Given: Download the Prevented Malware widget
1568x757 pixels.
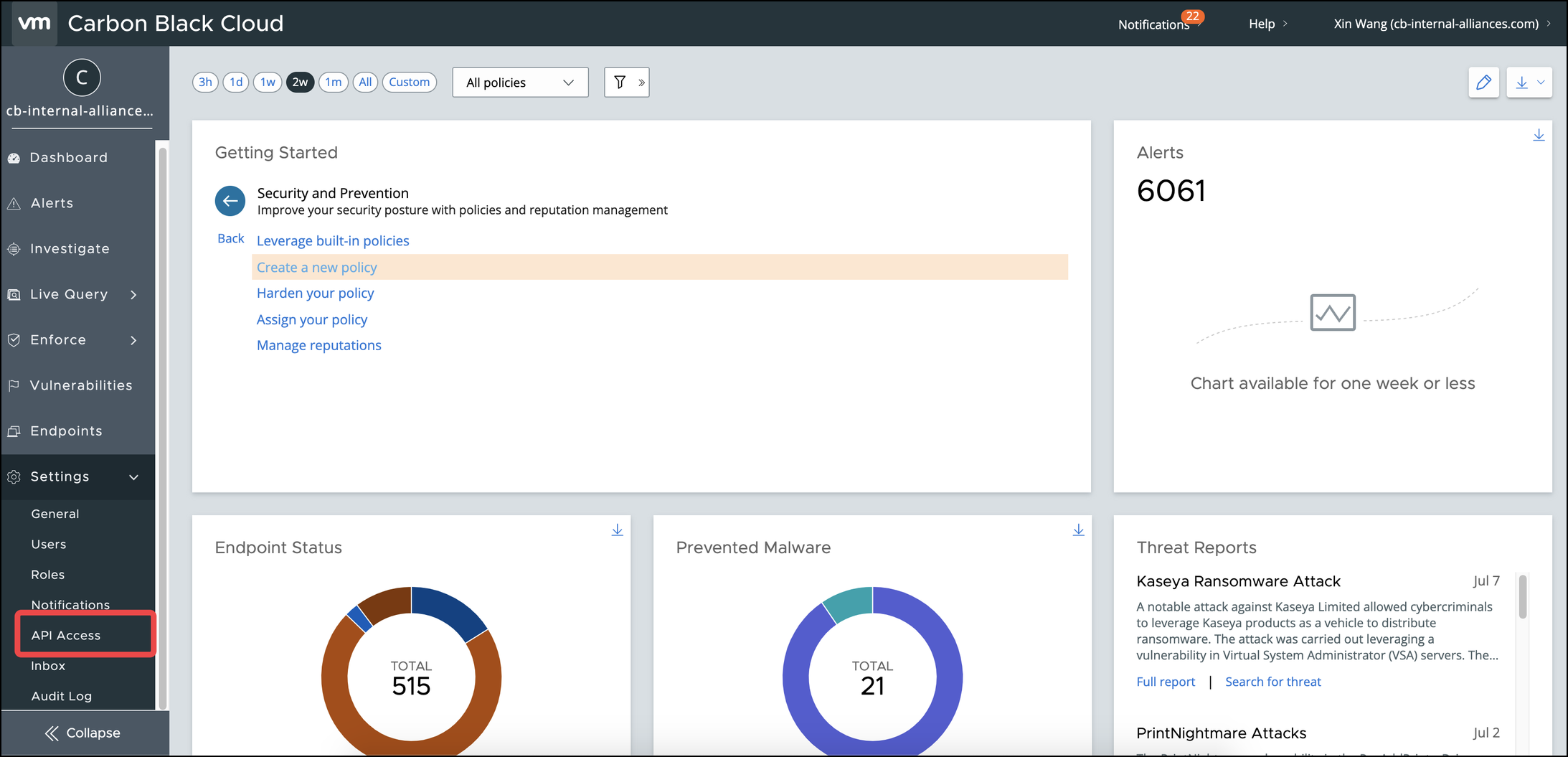Looking at the screenshot, I should pyautogui.click(x=1078, y=530).
